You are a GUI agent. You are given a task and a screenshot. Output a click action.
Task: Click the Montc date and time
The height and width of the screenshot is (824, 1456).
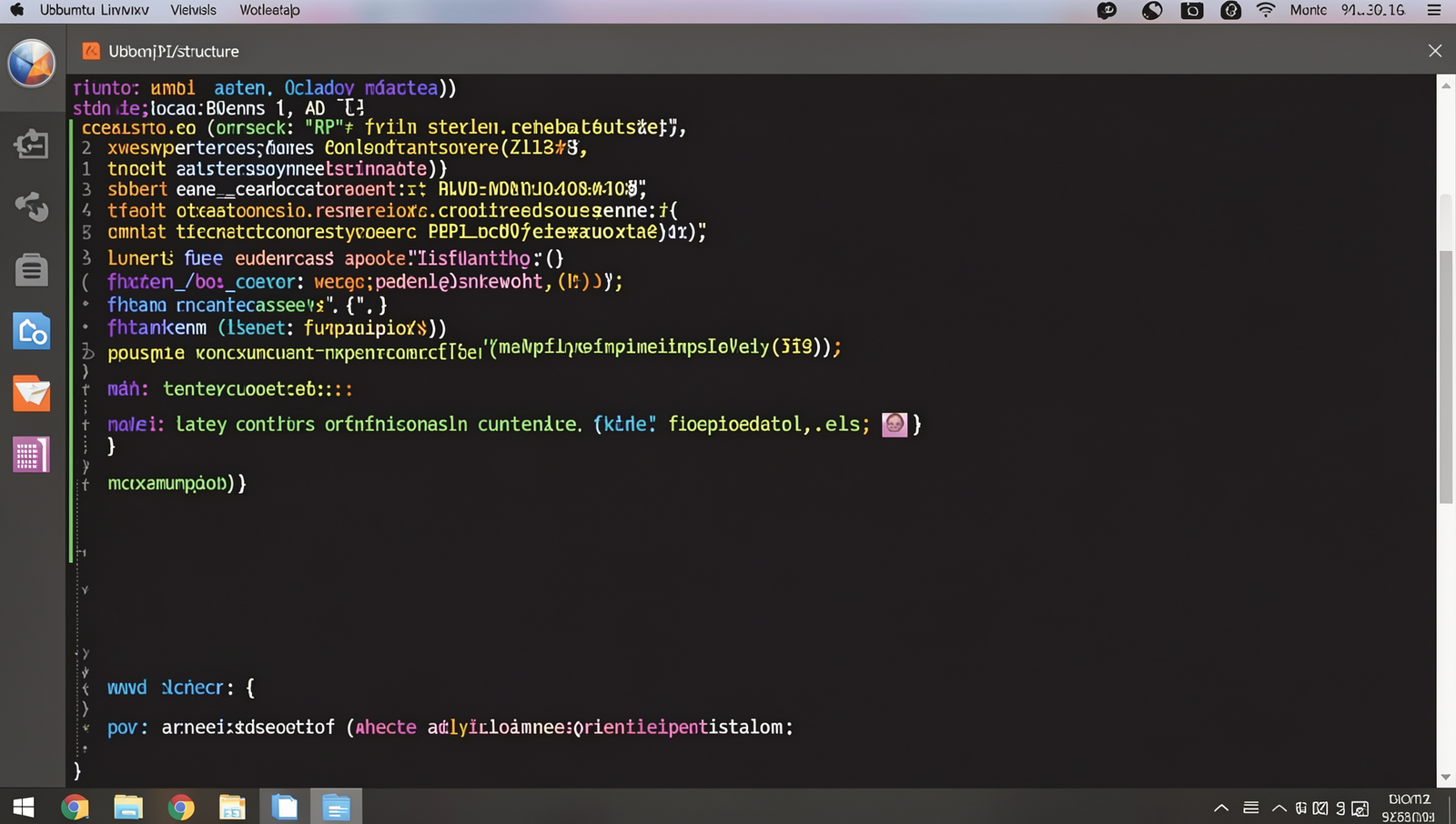[1347, 10]
